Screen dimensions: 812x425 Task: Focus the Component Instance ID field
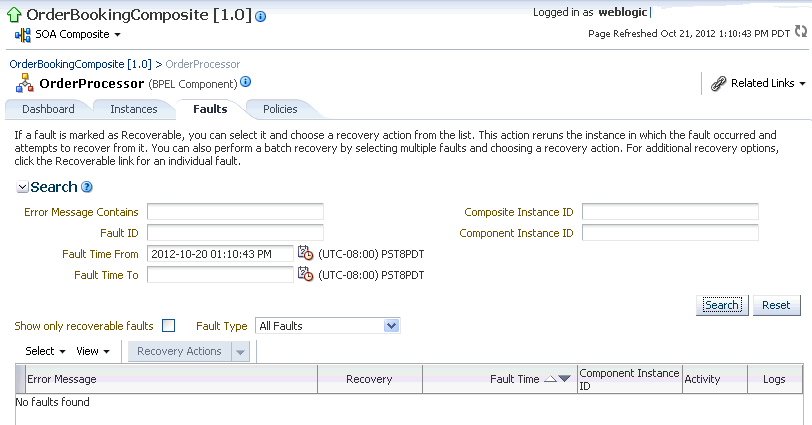pyautogui.click(x=670, y=233)
